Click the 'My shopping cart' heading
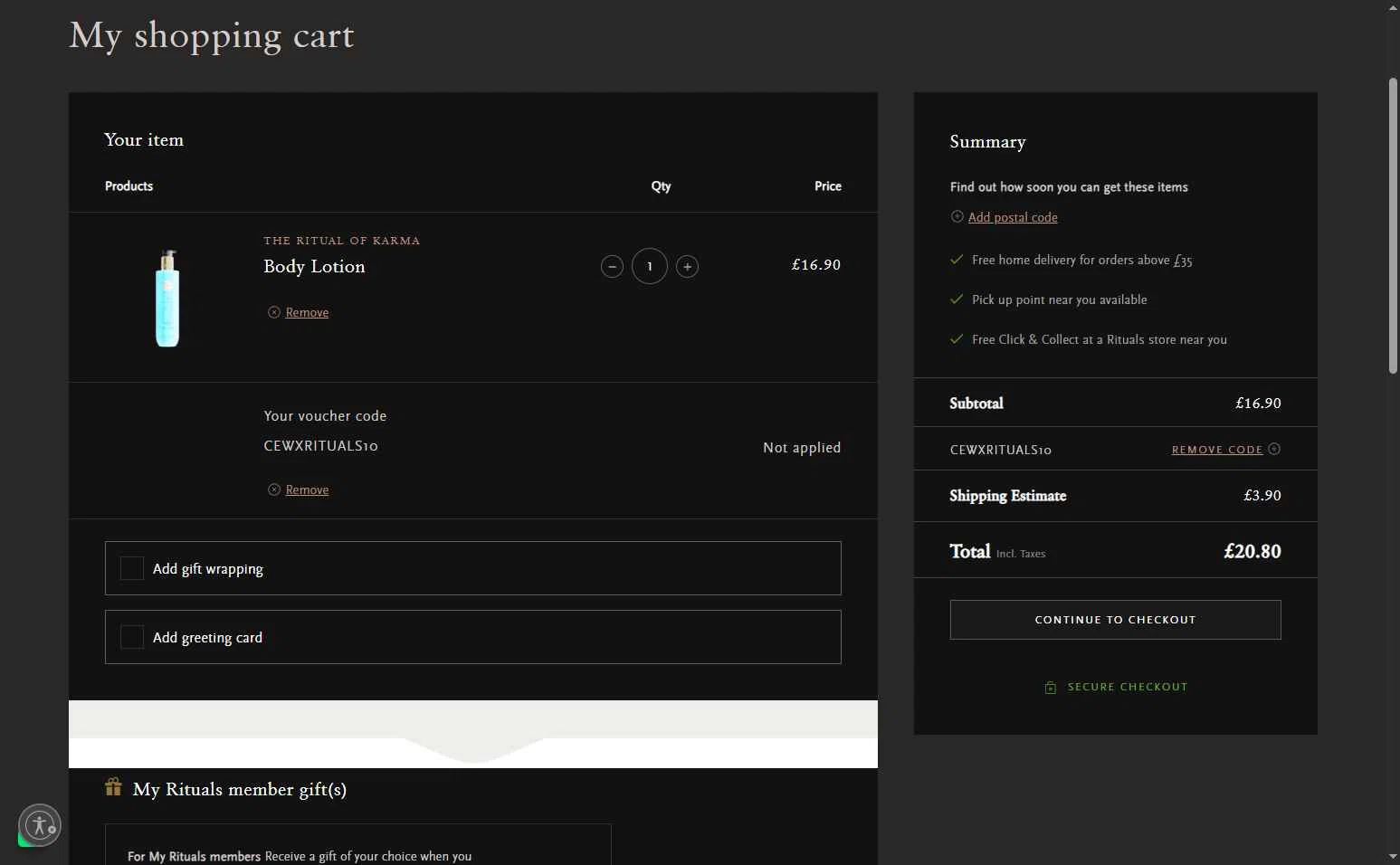 pos(212,36)
